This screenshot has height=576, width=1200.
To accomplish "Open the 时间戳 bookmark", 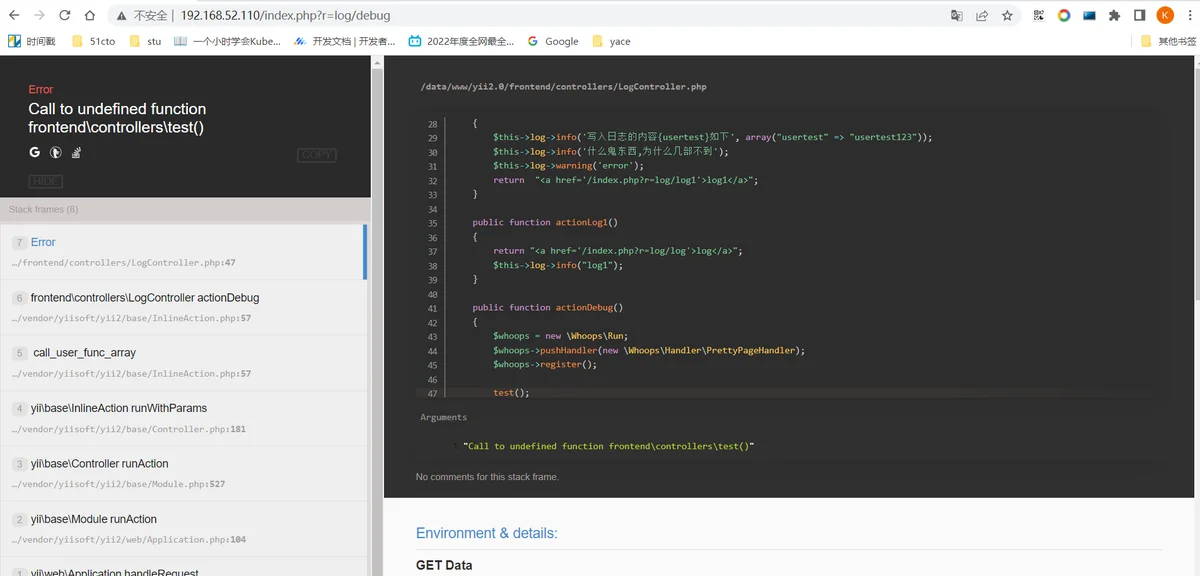I will tap(32, 41).
